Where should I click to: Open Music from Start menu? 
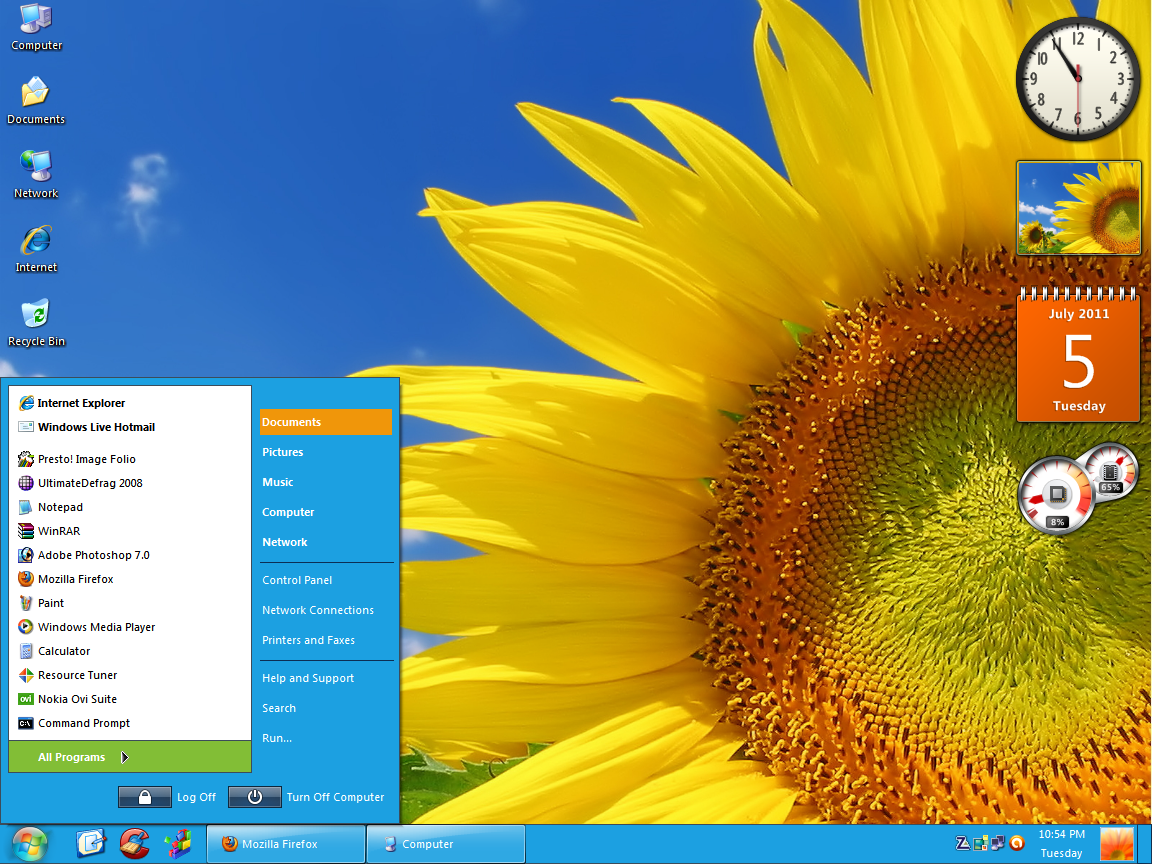click(x=278, y=482)
